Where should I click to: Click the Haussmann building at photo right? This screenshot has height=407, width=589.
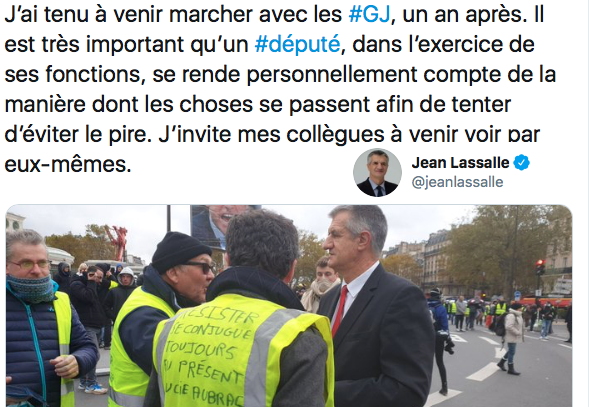coord(438,261)
